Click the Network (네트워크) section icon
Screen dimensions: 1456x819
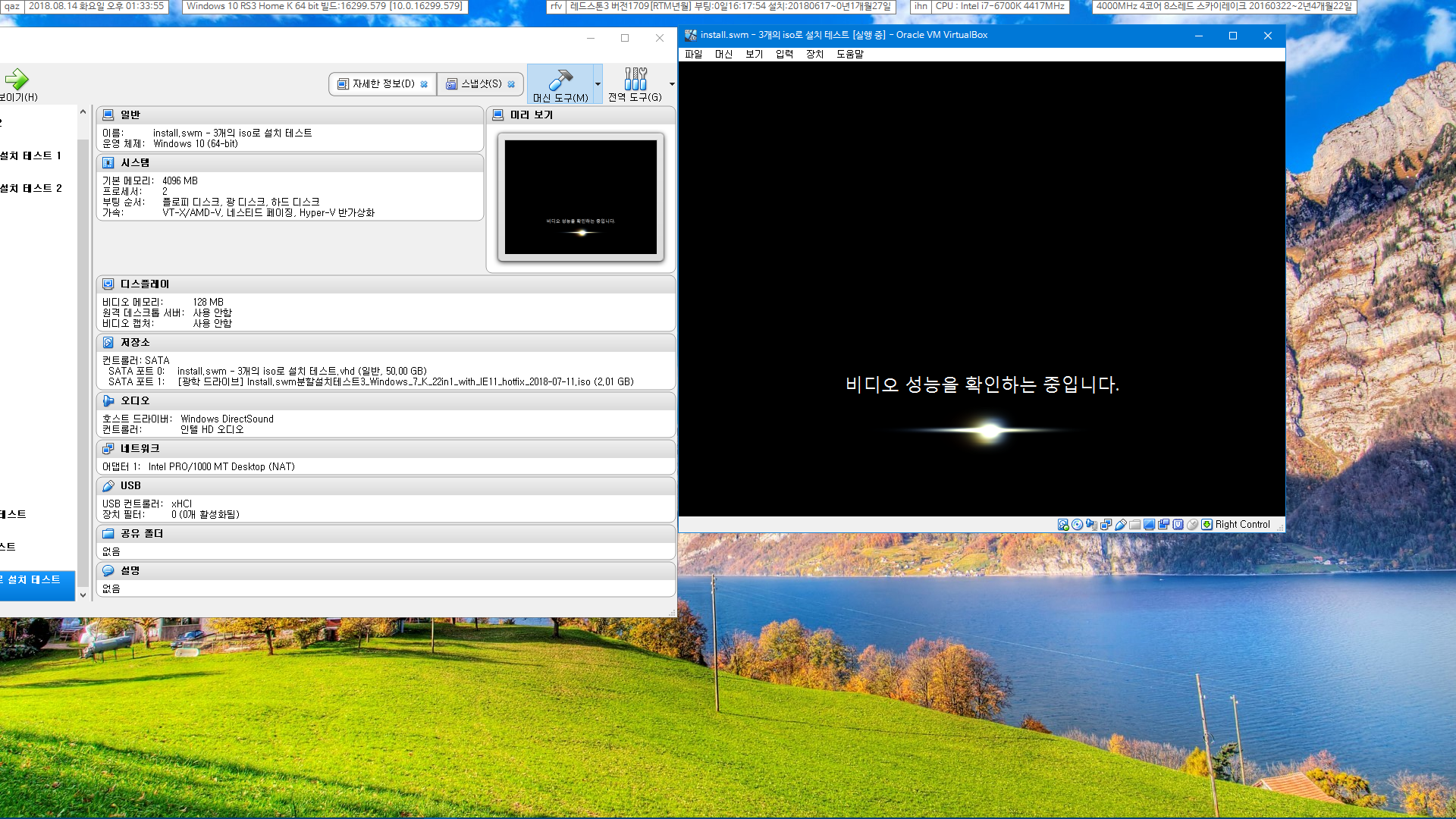coord(108,448)
